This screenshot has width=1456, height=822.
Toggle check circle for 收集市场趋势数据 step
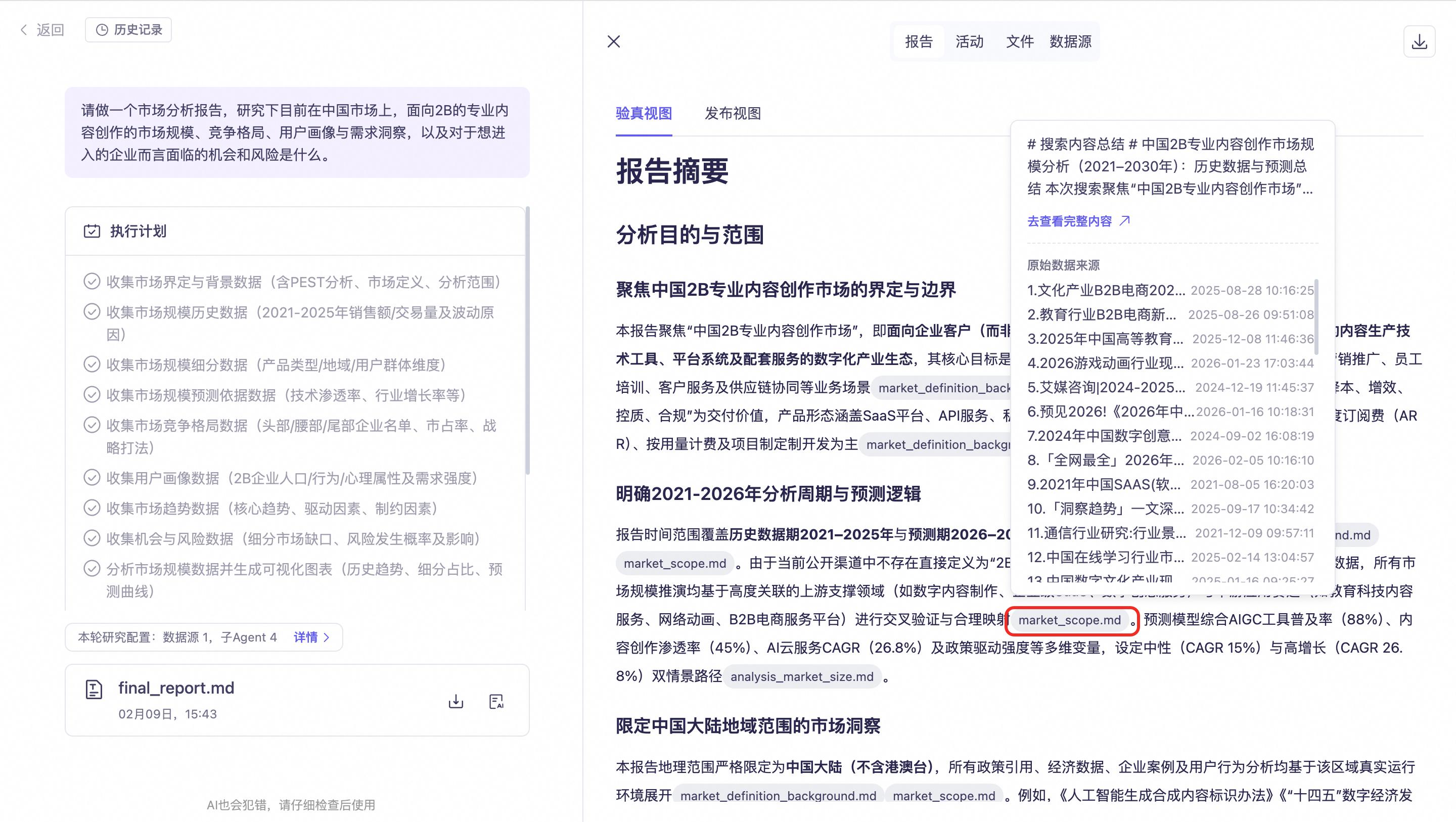92,508
